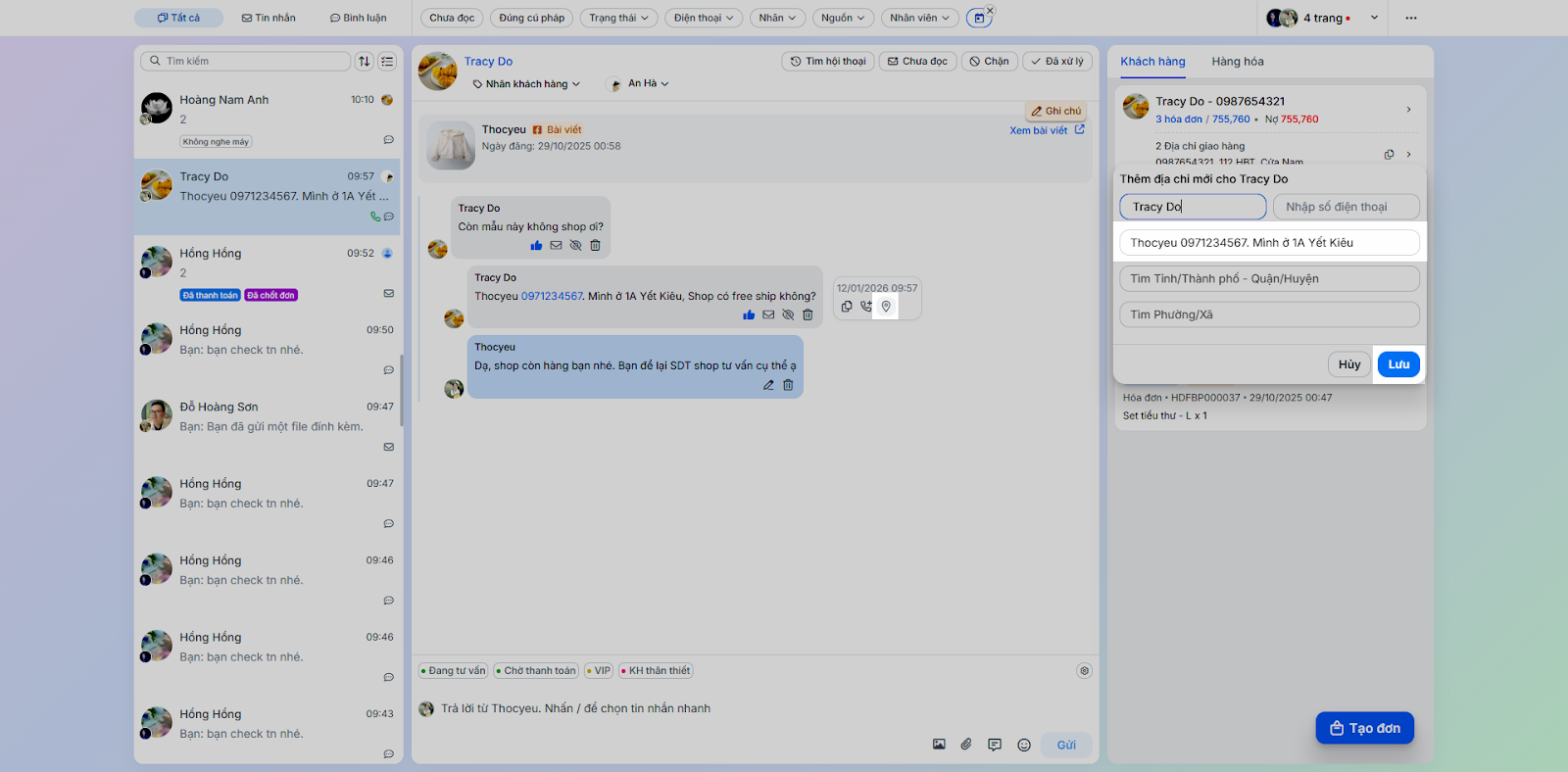Switch to the 'Tin nhắn' tab

269,18
